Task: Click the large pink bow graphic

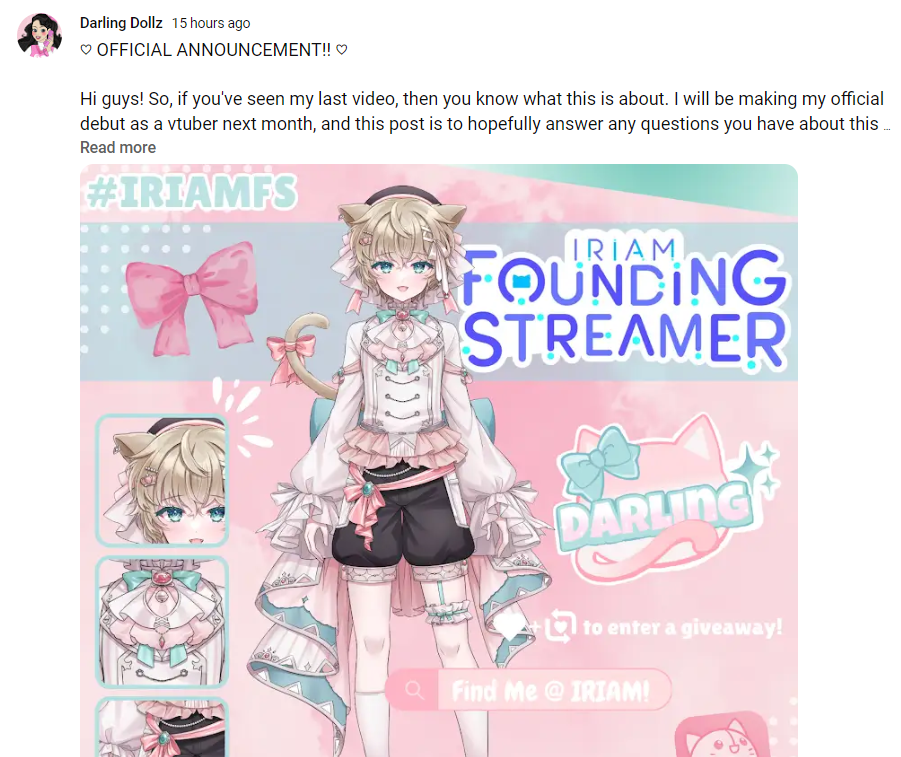Action: [x=191, y=297]
